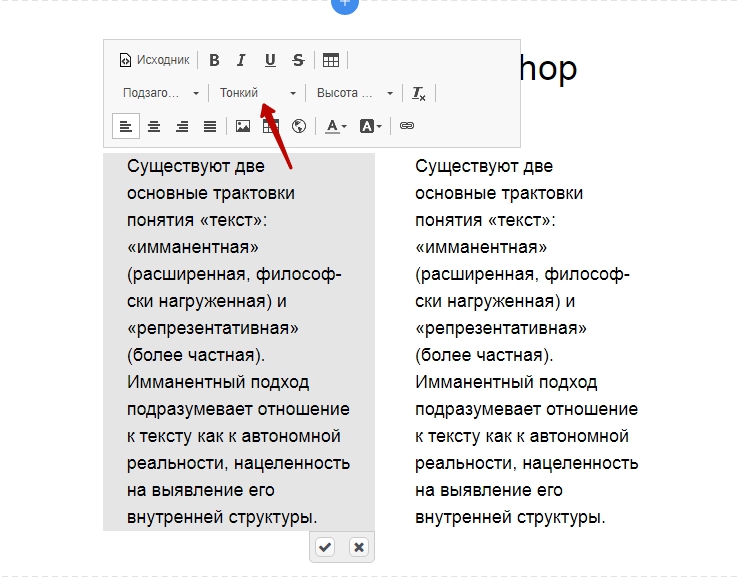The height and width of the screenshot is (577, 740).
Task: Confirm changes with checkmark button
Action: [x=325, y=547]
